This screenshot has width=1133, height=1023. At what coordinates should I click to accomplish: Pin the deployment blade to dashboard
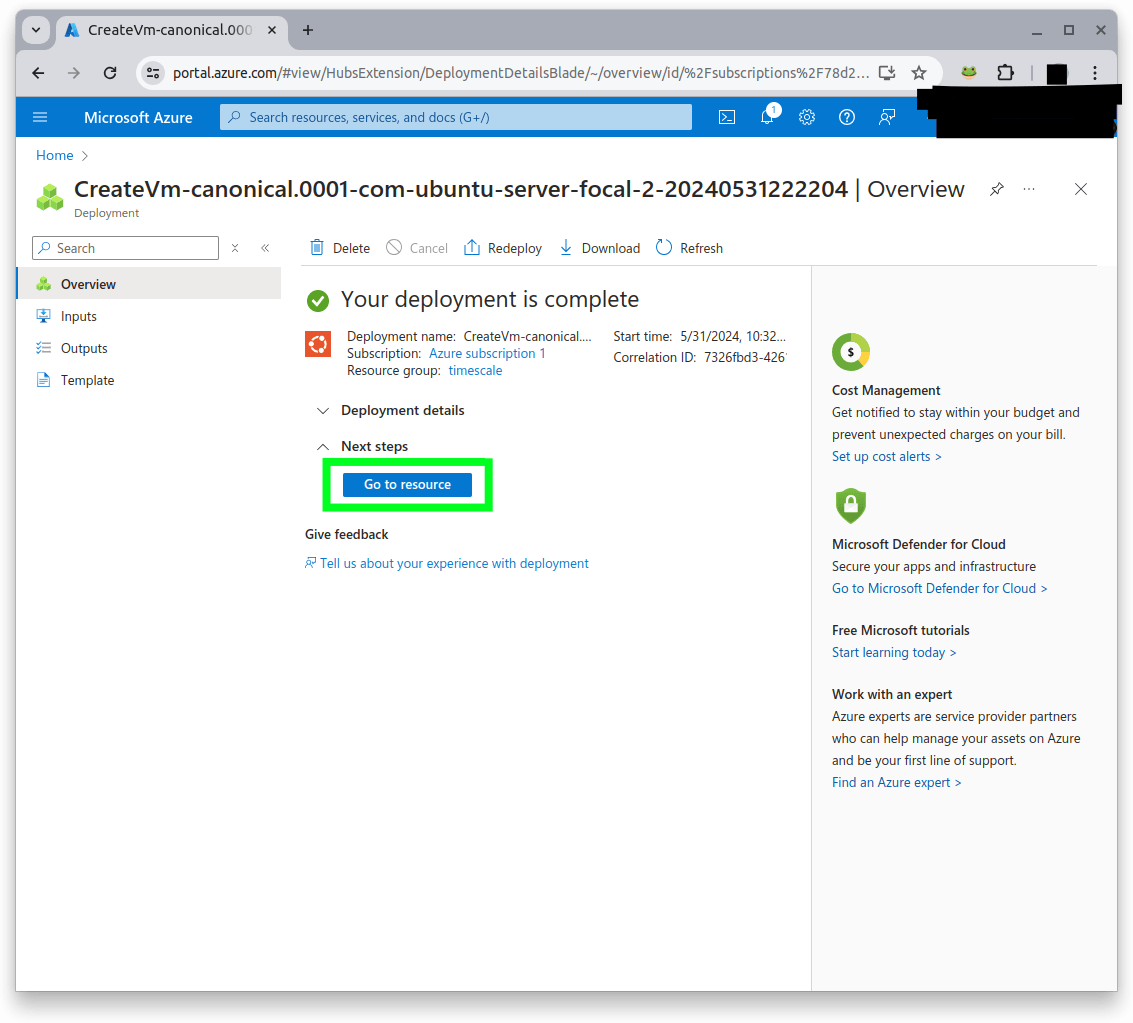[996, 189]
